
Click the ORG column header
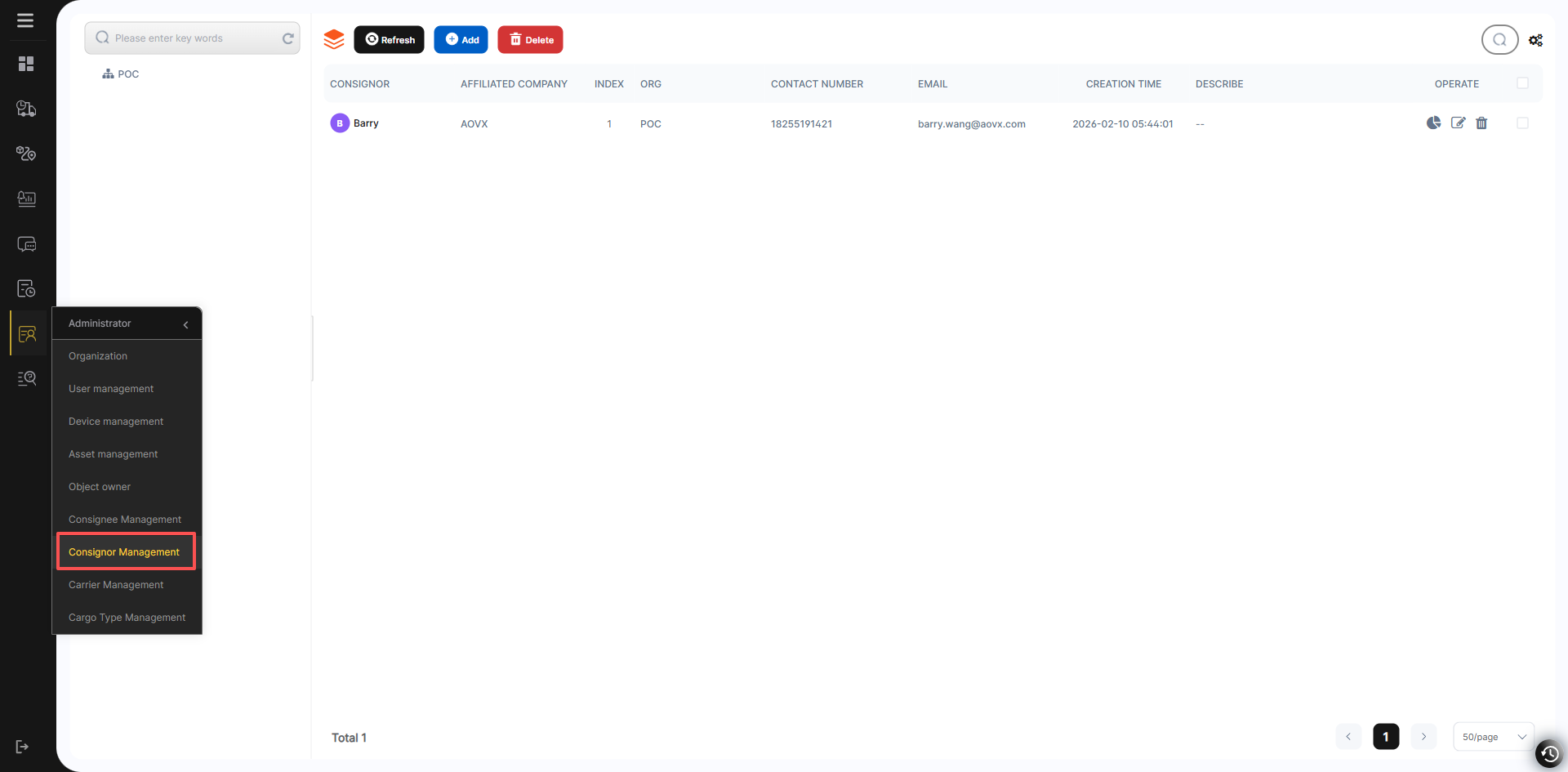[x=651, y=84]
